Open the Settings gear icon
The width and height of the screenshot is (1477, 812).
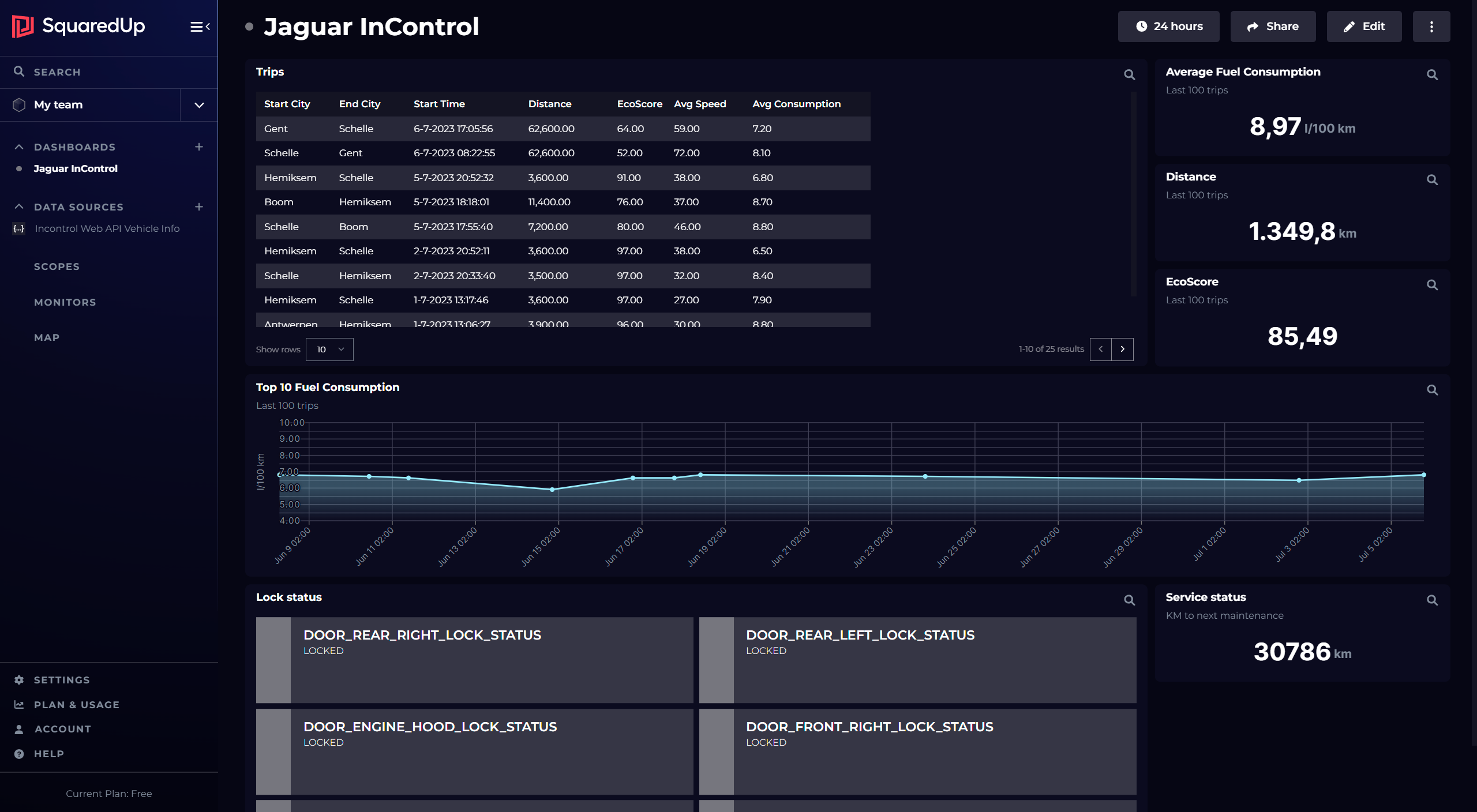(x=19, y=680)
